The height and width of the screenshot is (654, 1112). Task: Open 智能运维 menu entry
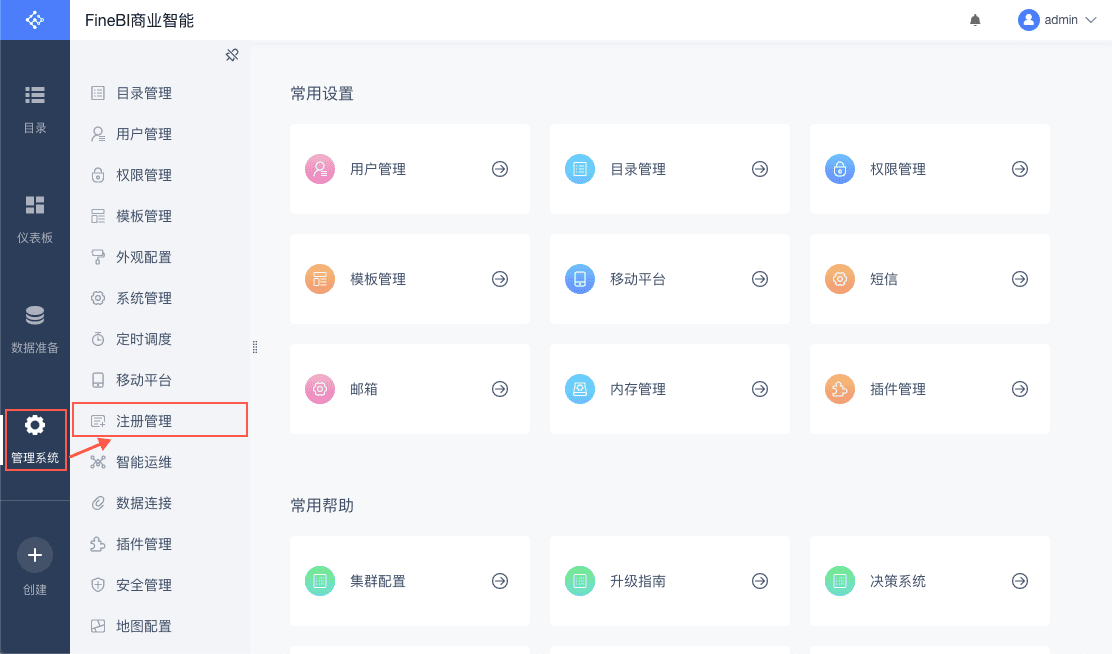point(144,462)
